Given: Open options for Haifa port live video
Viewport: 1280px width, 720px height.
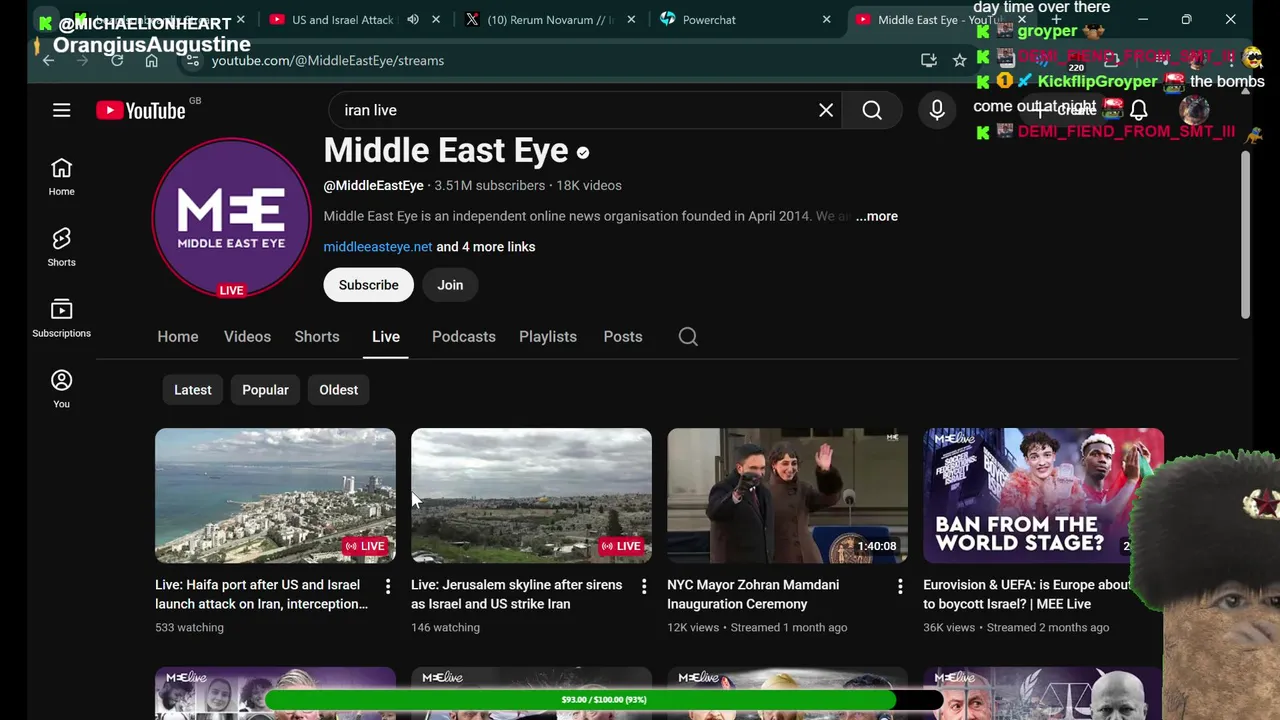Looking at the screenshot, I should (388, 586).
